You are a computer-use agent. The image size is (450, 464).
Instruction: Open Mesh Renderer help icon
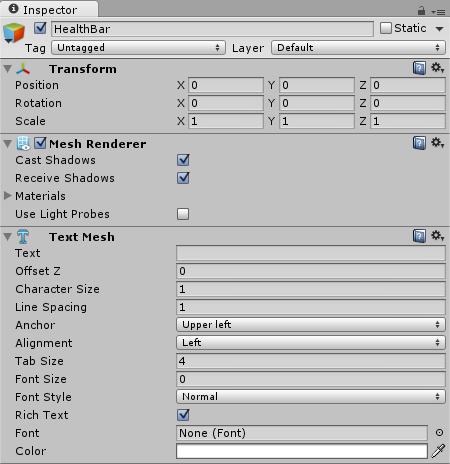coord(419,143)
